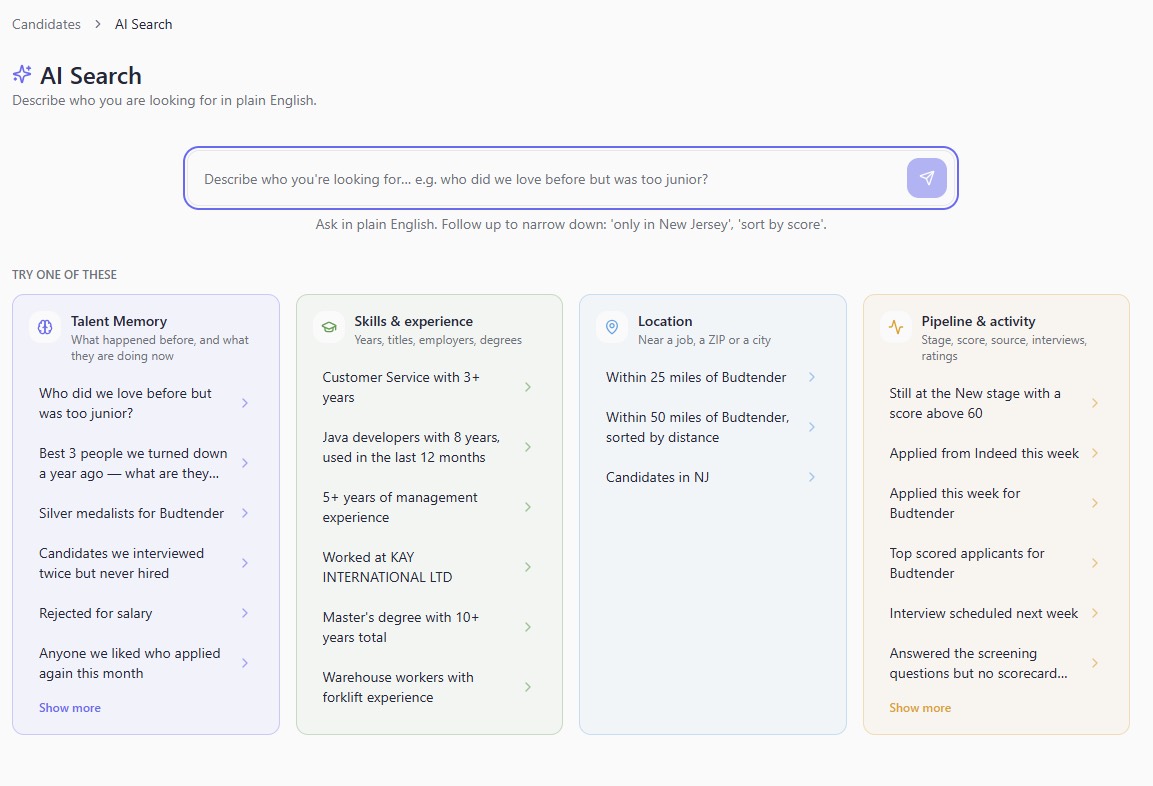The height and width of the screenshot is (786, 1153).
Task: Click the AI Search breadcrumb item
Action: pyautogui.click(x=143, y=24)
